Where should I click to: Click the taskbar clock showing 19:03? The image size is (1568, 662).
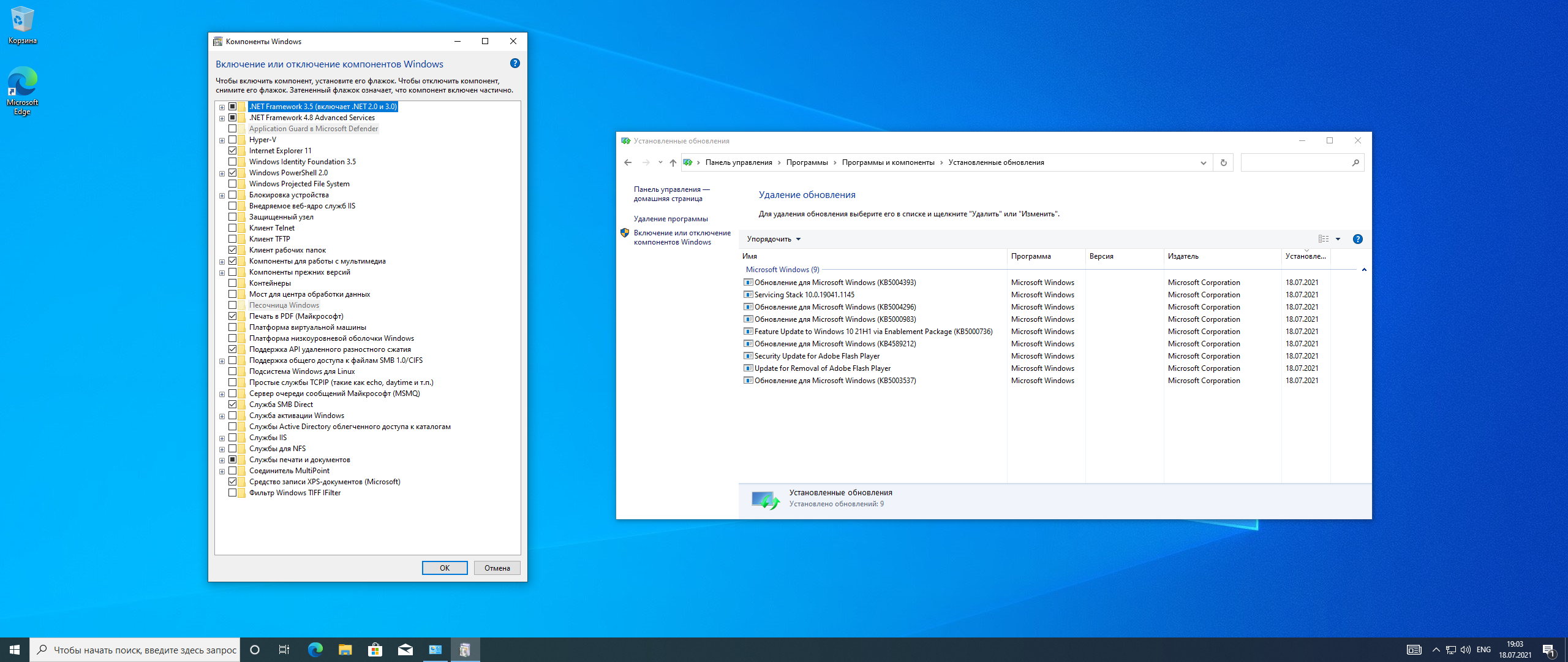[x=1515, y=650]
